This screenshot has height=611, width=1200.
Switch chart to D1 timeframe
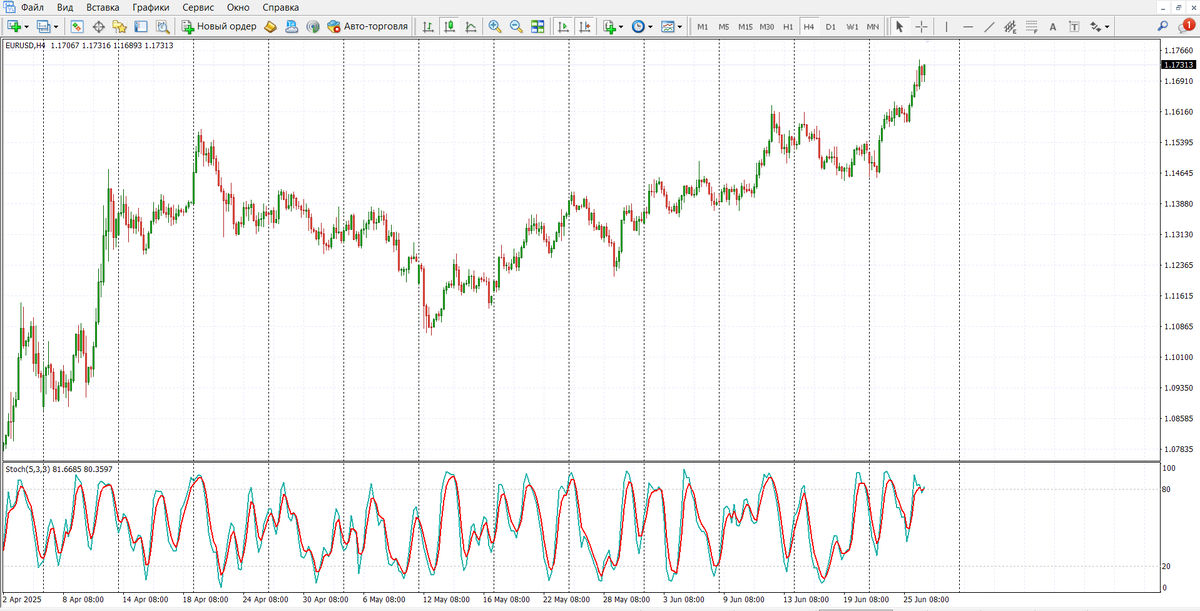click(830, 27)
